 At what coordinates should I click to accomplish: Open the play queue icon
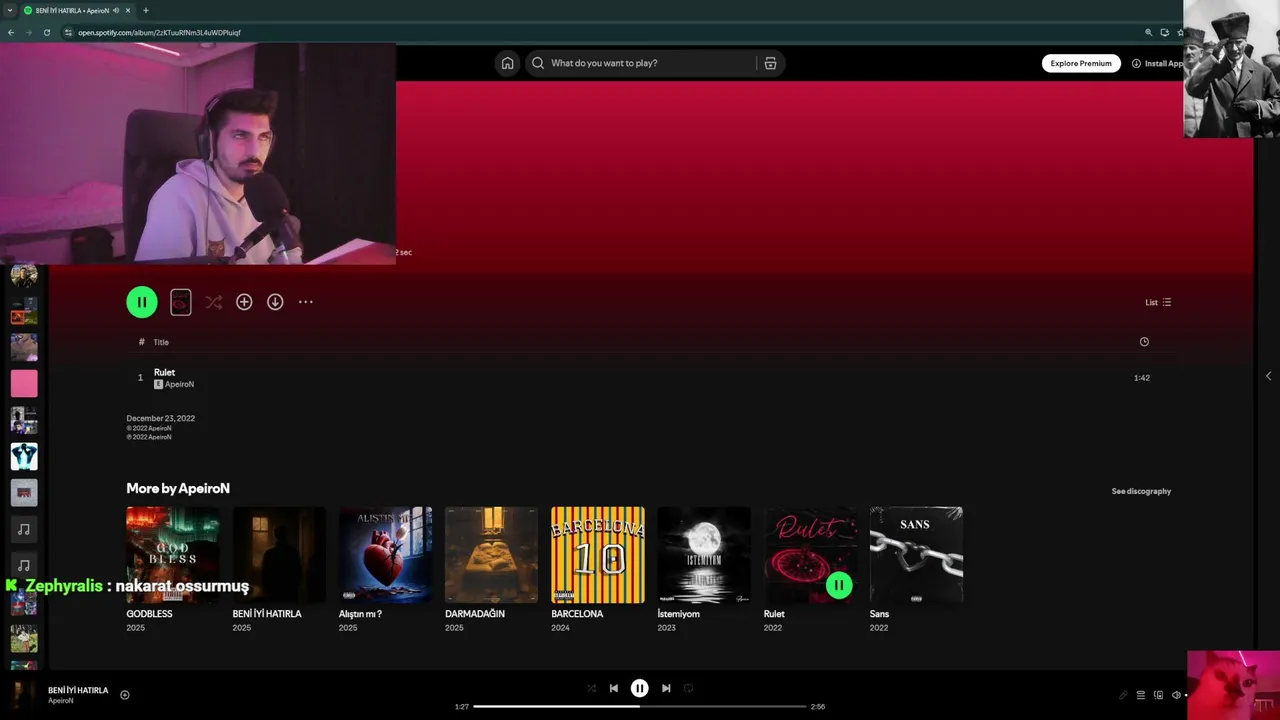[1141, 695]
